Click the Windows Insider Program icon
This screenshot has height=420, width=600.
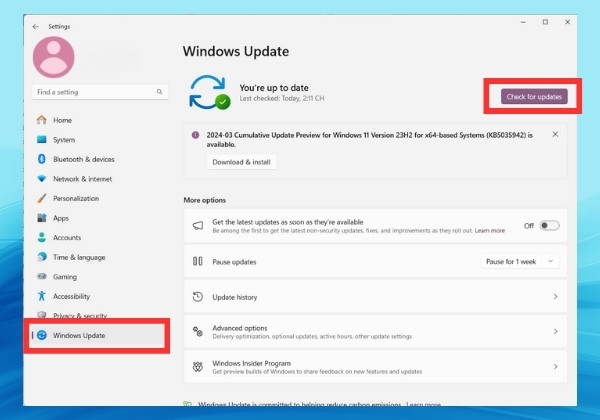pyautogui.click(x=197, y=367)
